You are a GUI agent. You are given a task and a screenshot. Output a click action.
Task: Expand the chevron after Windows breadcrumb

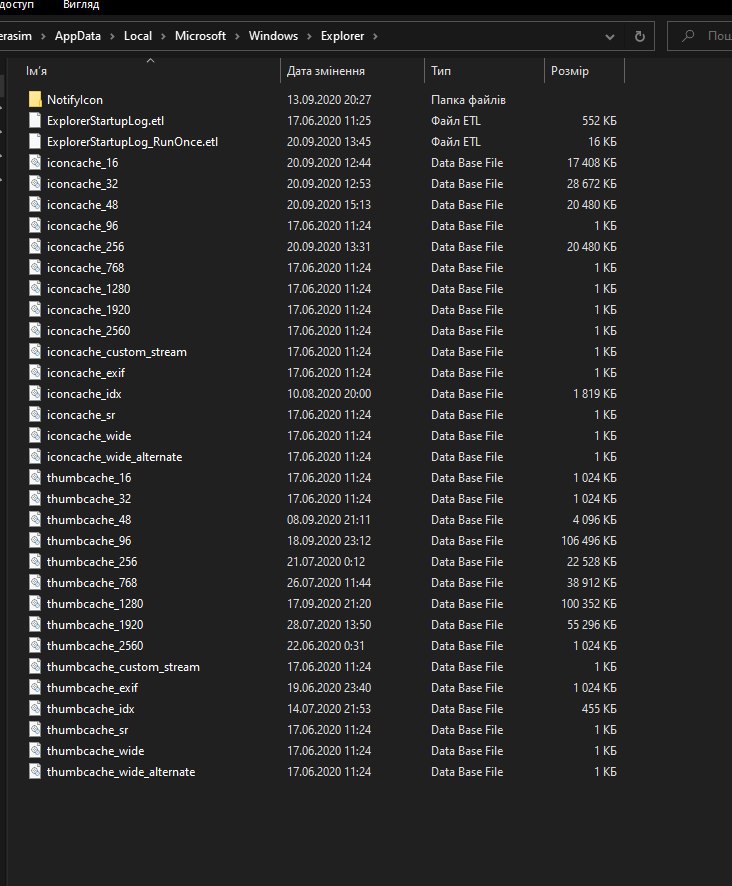309,37
